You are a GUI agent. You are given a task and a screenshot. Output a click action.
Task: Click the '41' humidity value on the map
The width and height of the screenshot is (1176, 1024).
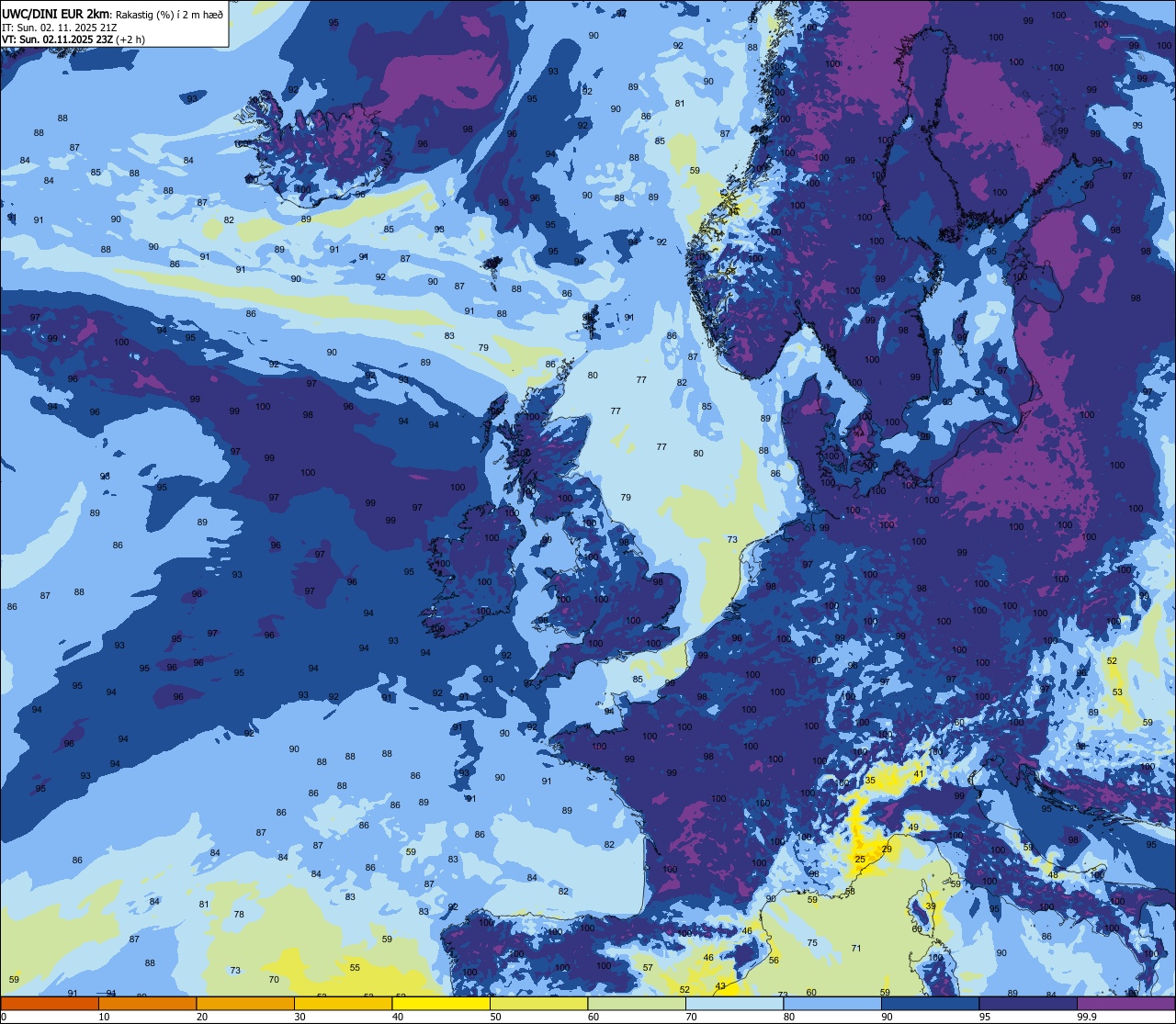click(918, 774)
